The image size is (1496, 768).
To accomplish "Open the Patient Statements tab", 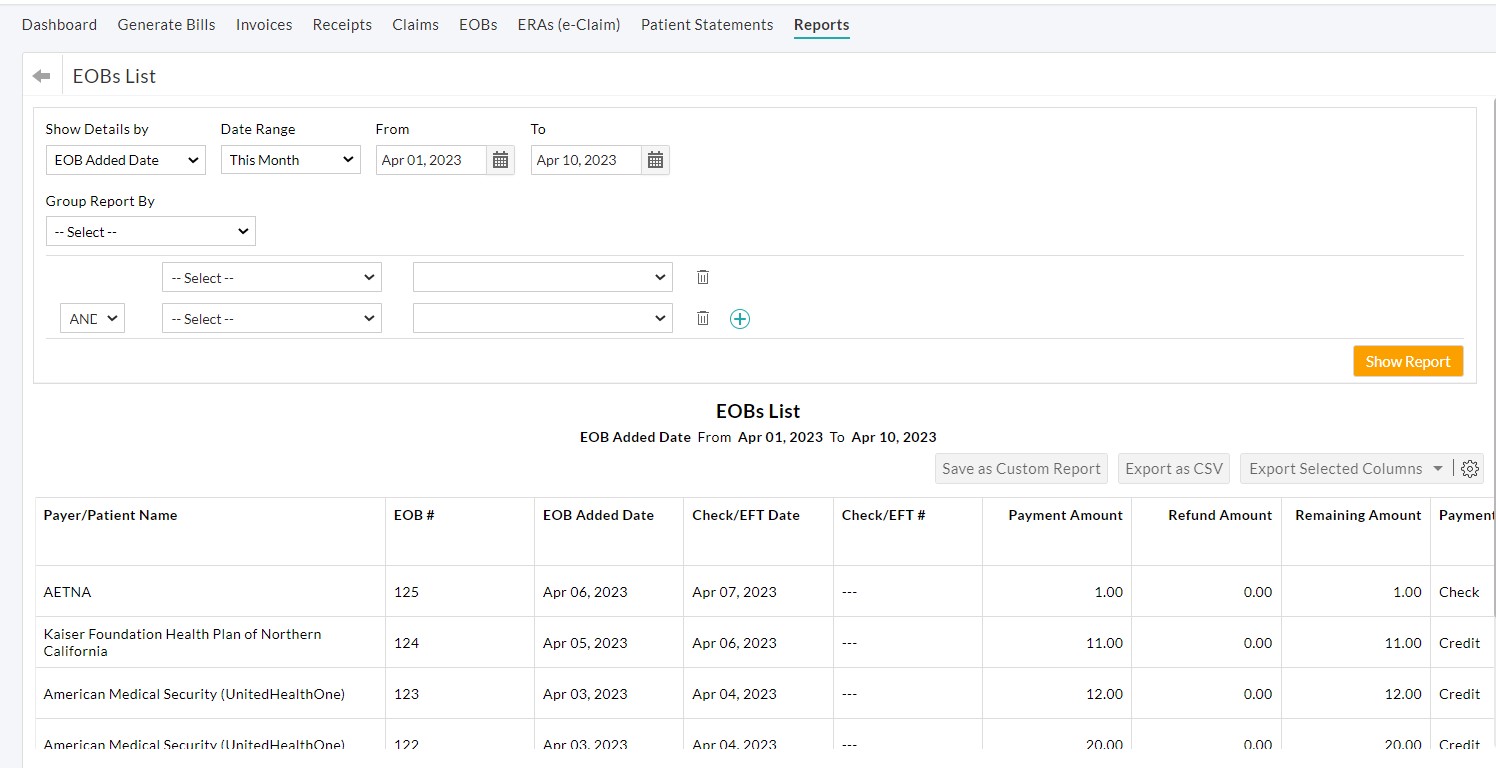I will pos(706,24).
